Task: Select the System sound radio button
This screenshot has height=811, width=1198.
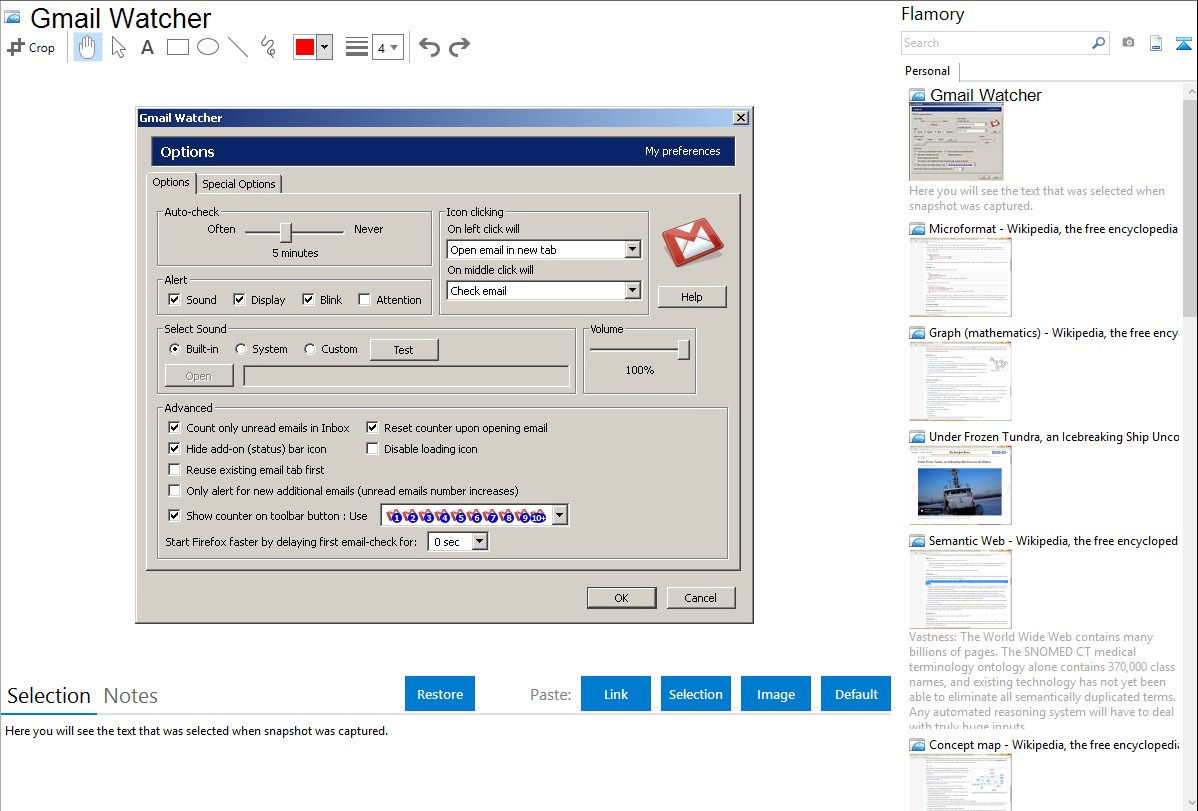Action: click(x=241, y=349)
